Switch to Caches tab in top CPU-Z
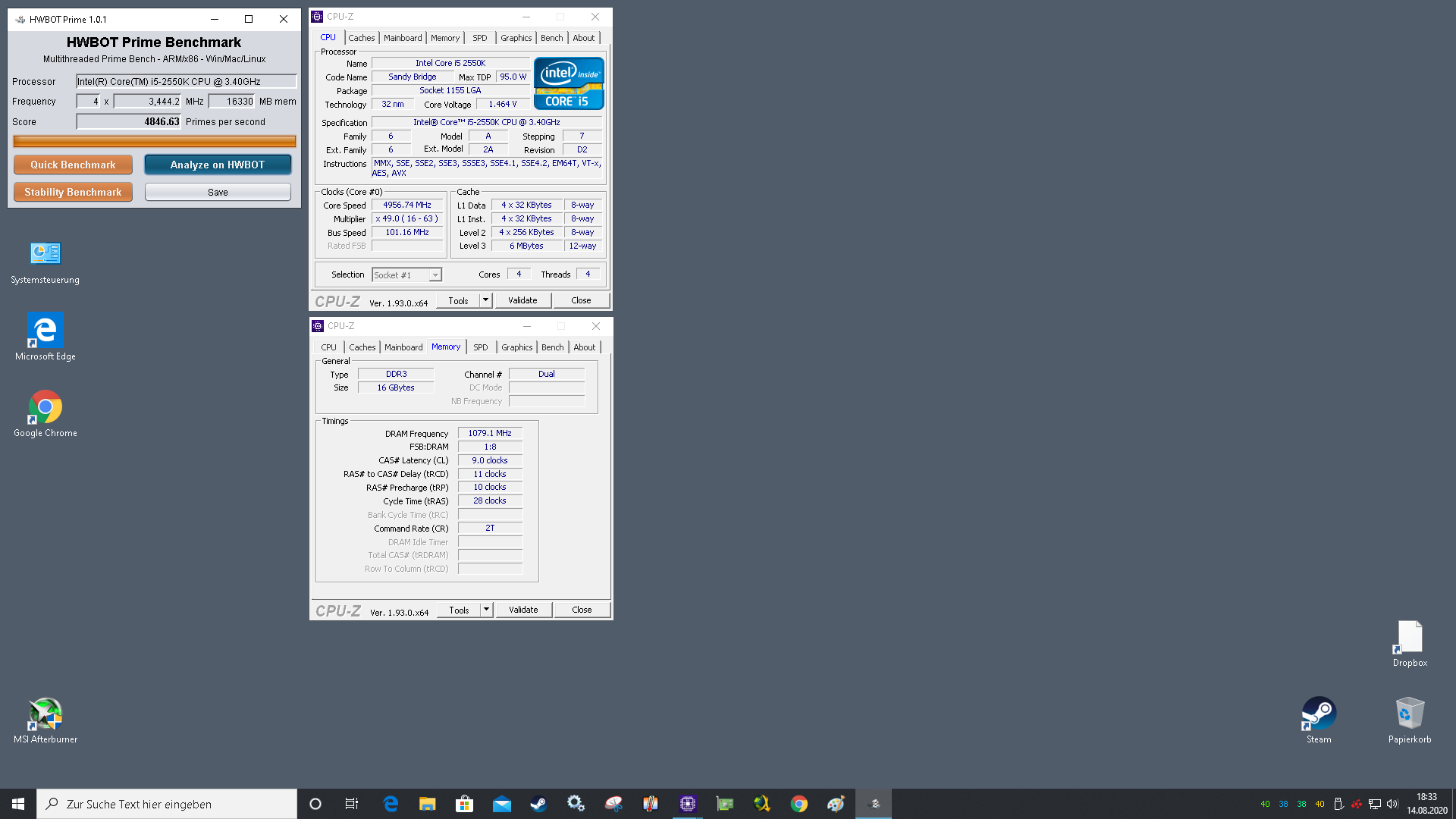The width and height of the screenshot is (1456, 819). 362,38
